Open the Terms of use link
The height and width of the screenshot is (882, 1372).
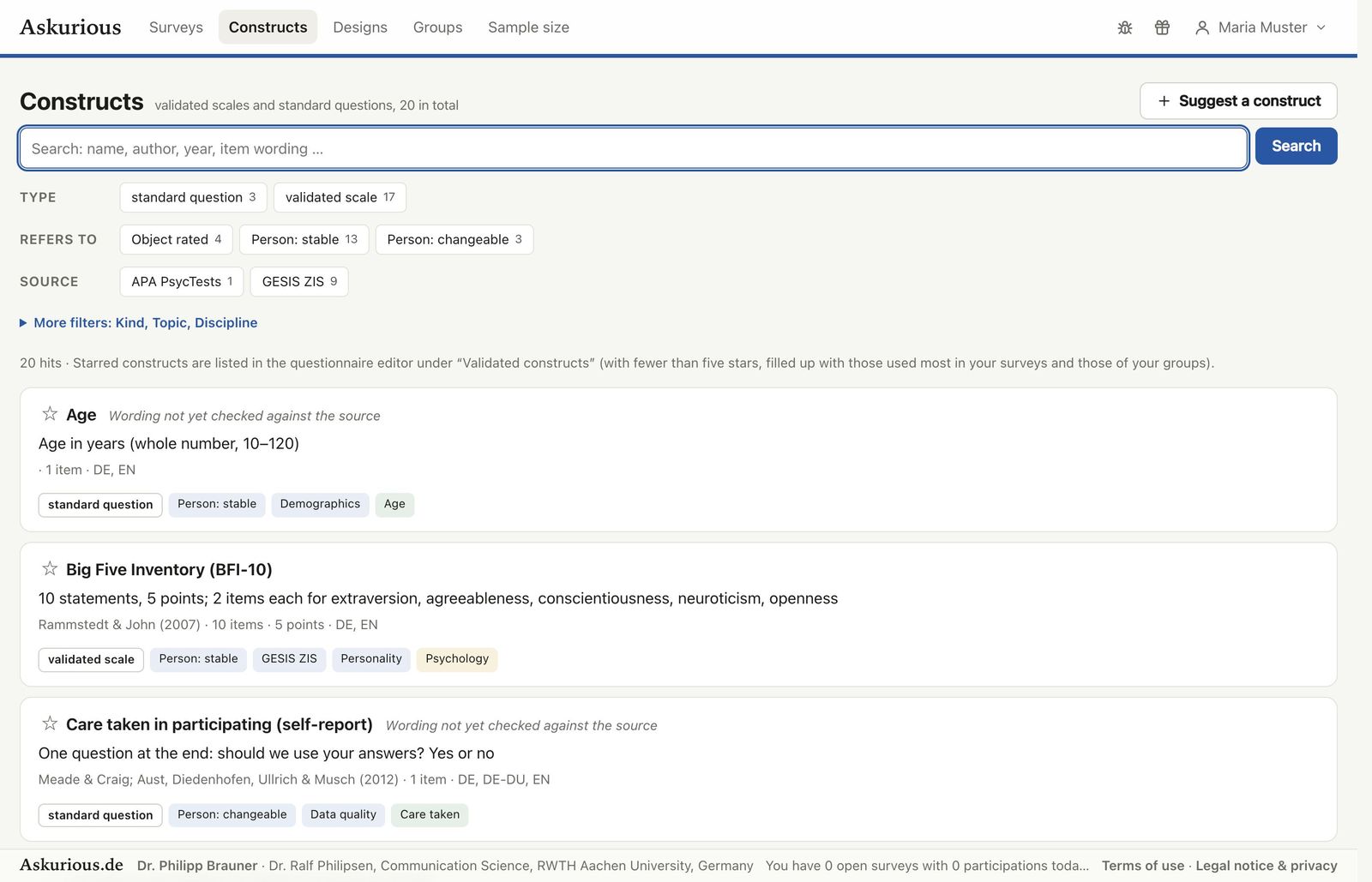tap(1143, 866)
